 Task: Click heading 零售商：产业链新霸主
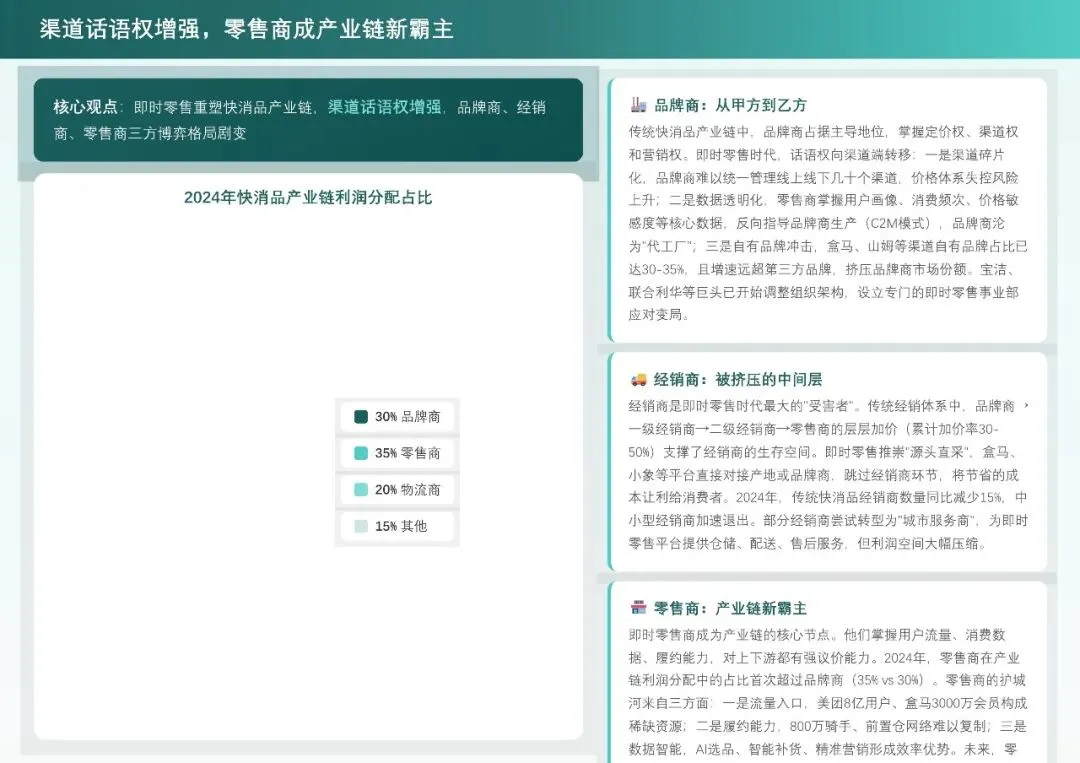pyautogui.click(x=730, y=608)
